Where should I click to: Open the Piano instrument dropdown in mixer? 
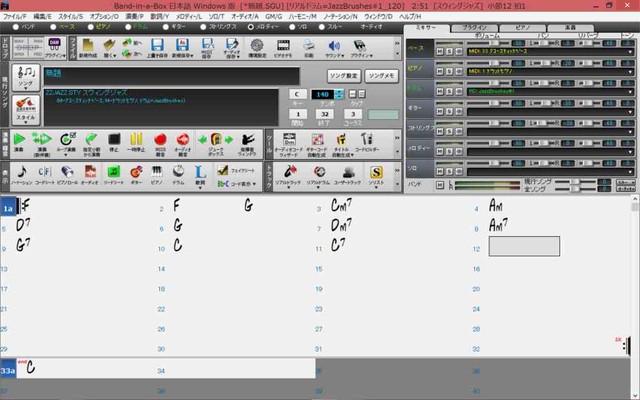click(630, 72)
